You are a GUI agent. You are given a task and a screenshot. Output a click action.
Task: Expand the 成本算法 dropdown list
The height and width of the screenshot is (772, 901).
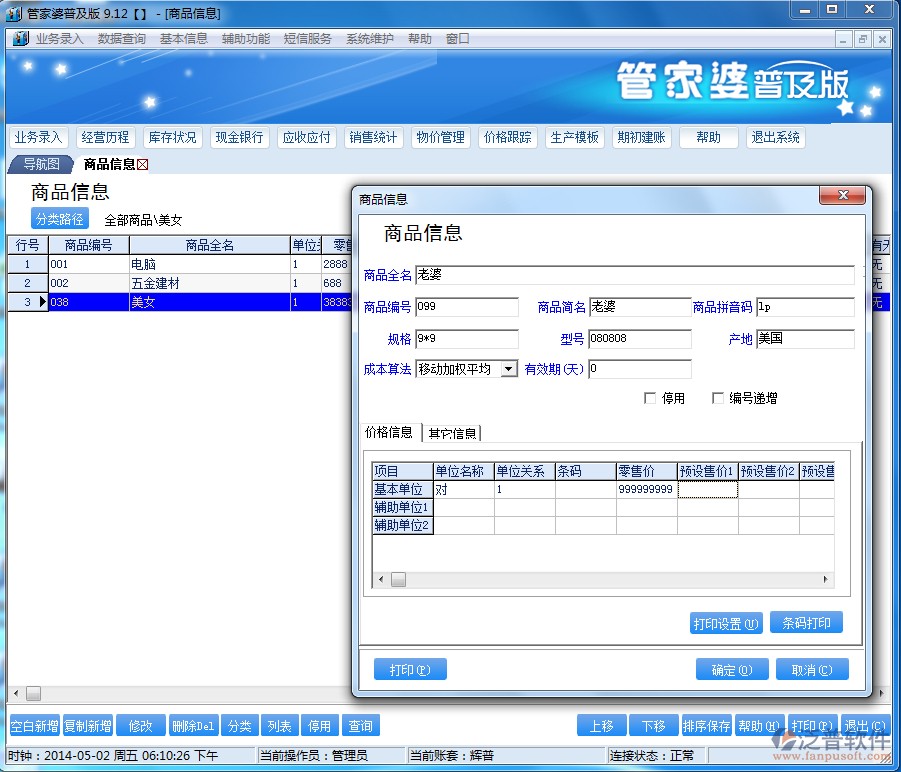(x=508, y=369)
